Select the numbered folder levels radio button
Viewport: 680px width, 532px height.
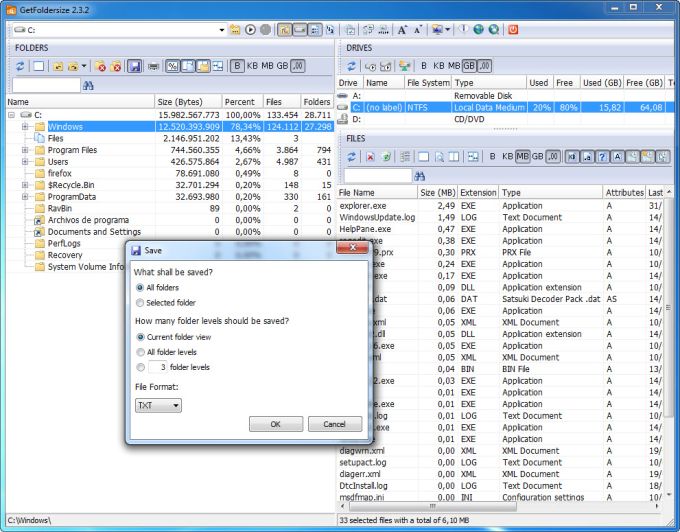pyautogui.click(x=140, y=367)
